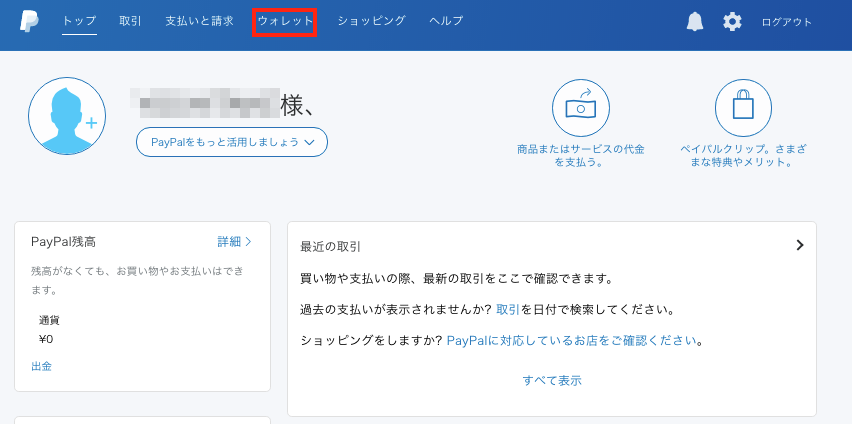
Task: Click the ¥0 balance amount
Action: click(46, 340)
